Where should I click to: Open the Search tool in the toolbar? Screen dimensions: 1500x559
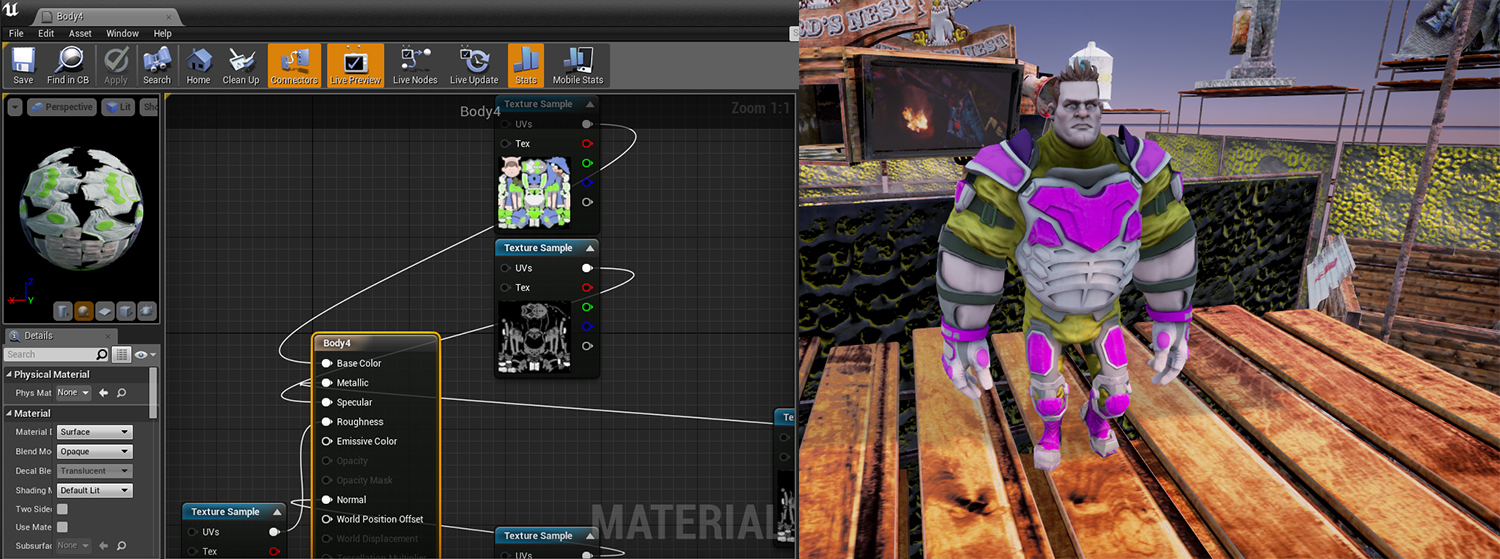click(x=157, y=65)
